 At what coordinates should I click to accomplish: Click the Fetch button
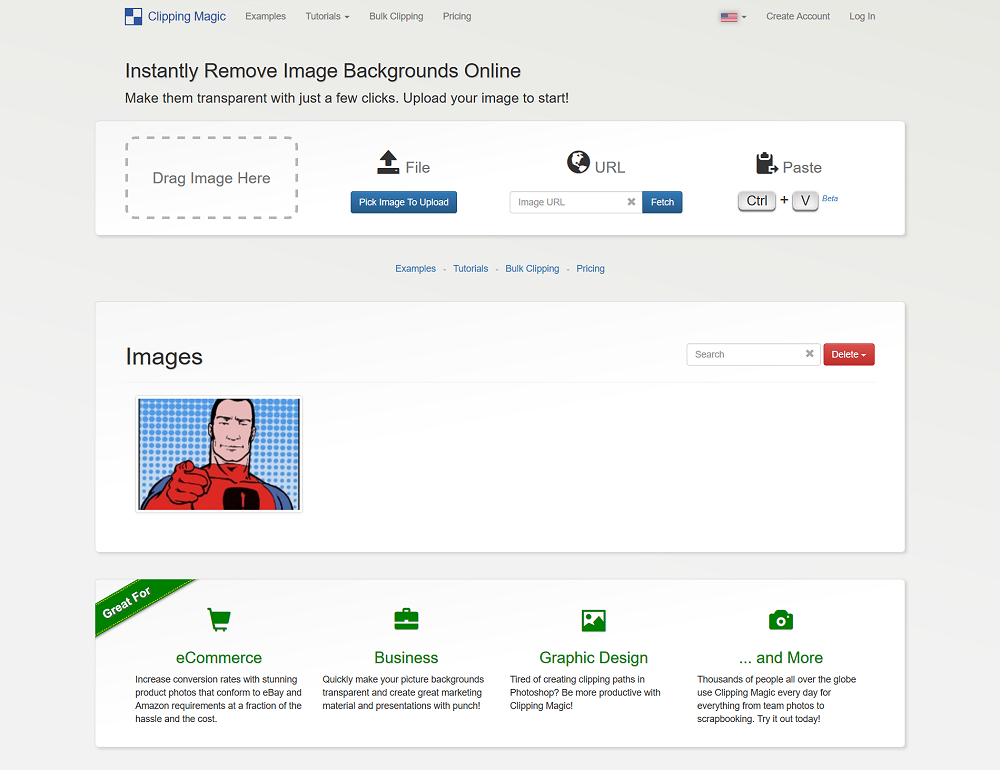tap(662, 202)
